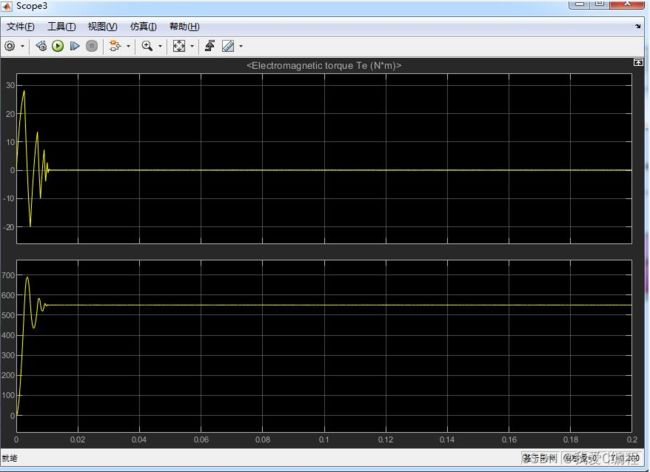650x472 pixels.
Task: Open the 帮助(H) menu
Action: [x=184, y=27]
